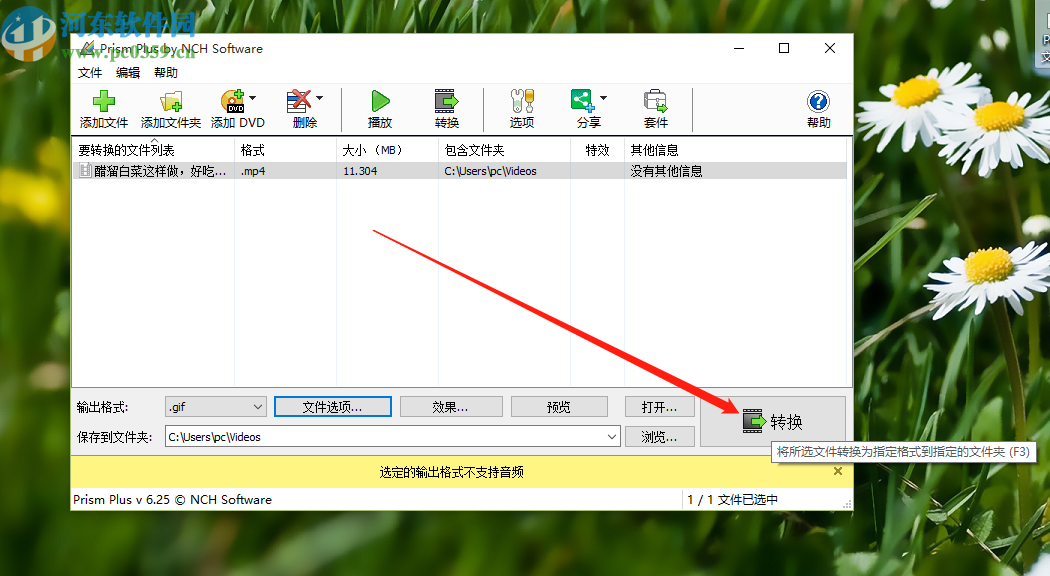Click the Suite (套件) toolbar icon
The image size is (1050, 576).
point(656,101)
